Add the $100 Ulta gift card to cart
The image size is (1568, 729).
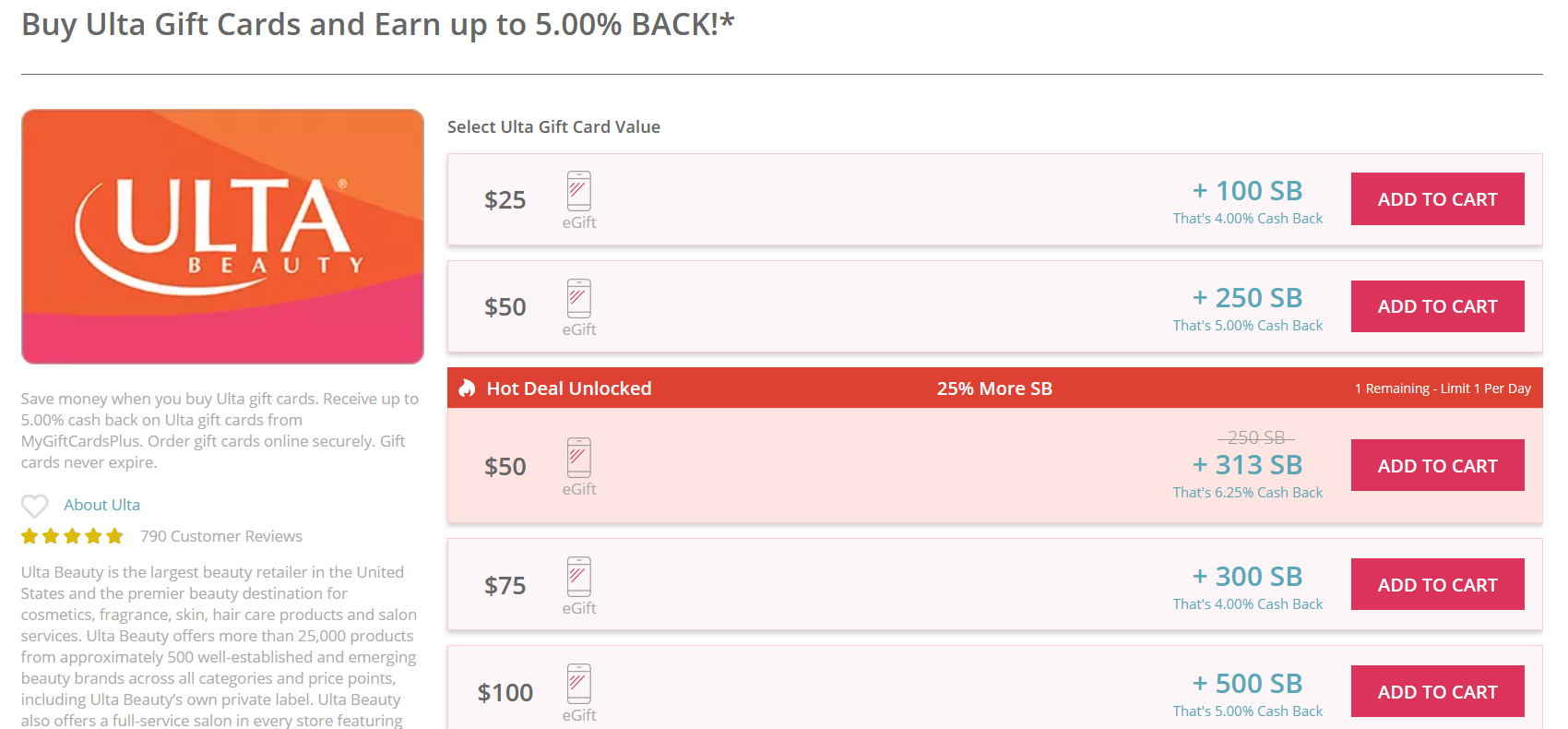point(1437,692)
